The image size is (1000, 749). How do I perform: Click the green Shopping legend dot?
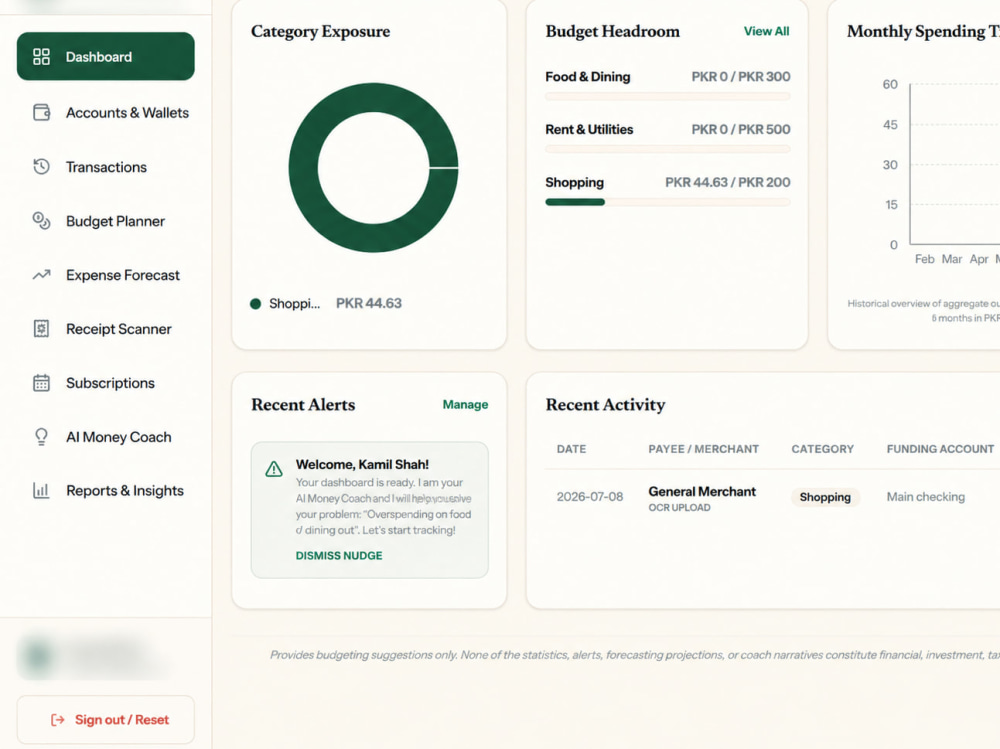tap(256, 304)
